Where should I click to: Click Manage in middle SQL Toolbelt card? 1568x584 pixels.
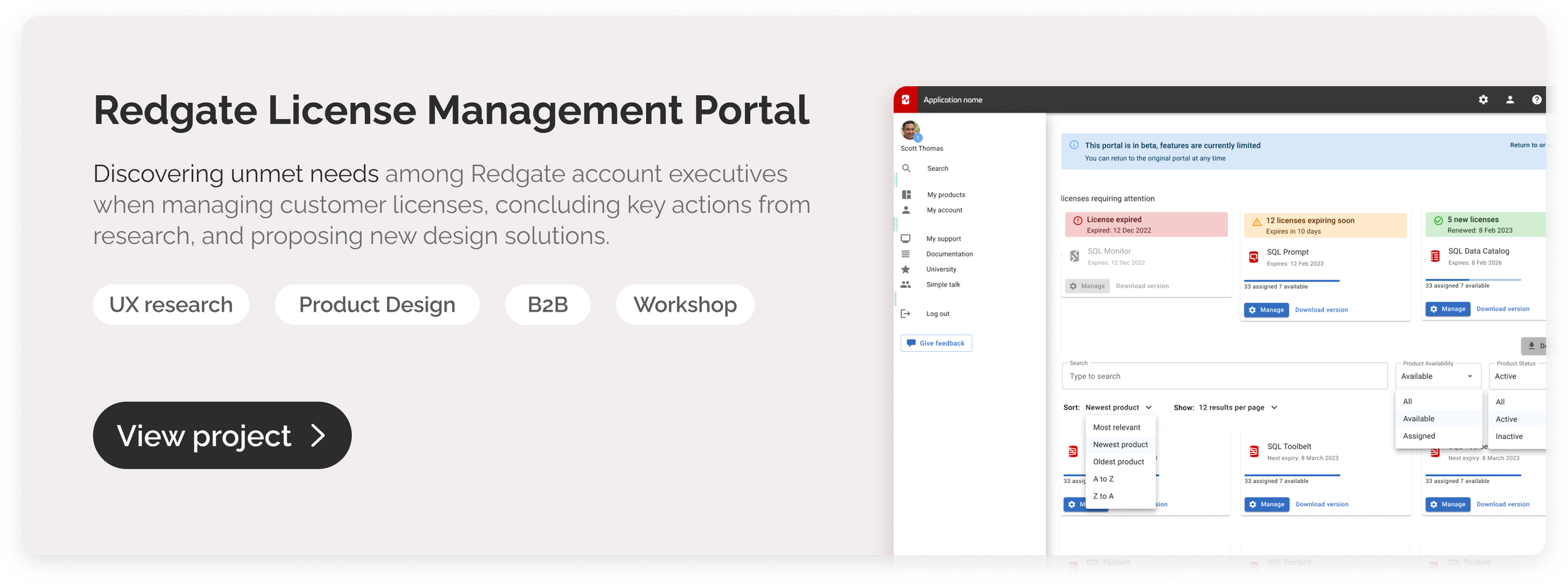point(1267,504)
